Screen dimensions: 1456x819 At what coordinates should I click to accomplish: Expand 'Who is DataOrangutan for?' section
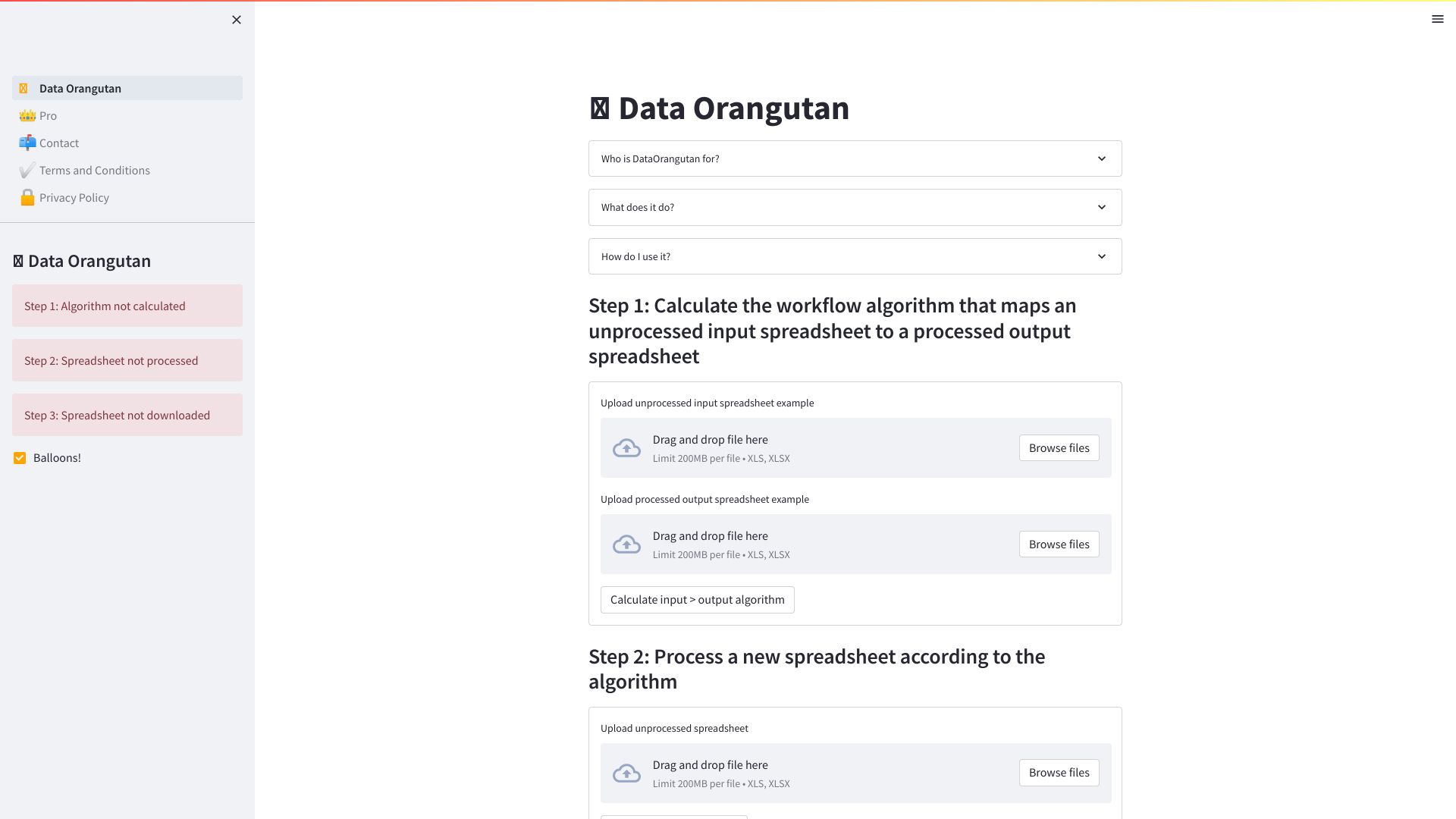[855, 158]
